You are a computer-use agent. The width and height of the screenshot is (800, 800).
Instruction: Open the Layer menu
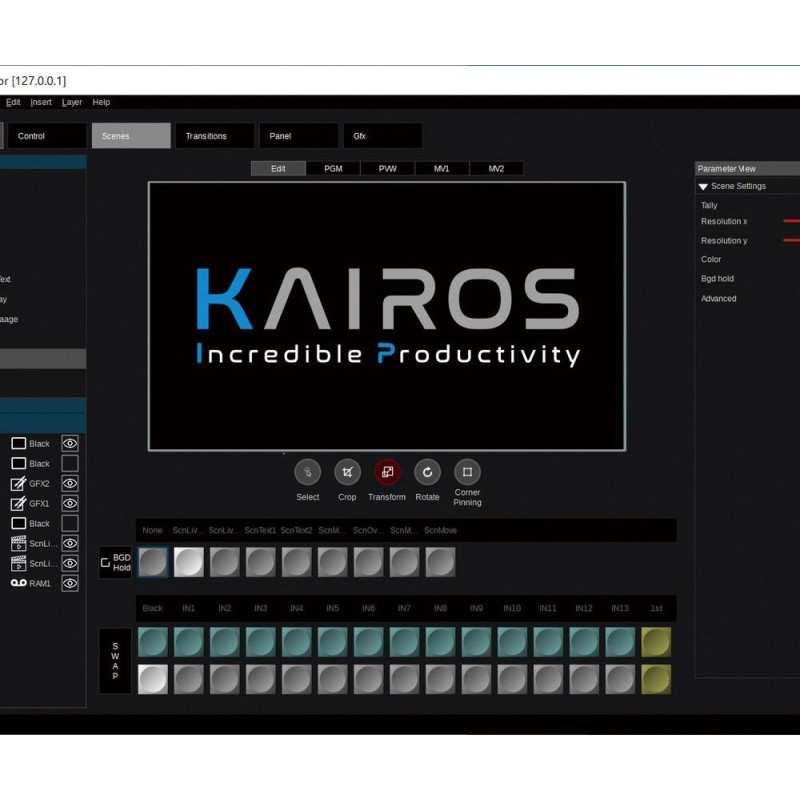(72, 102)
